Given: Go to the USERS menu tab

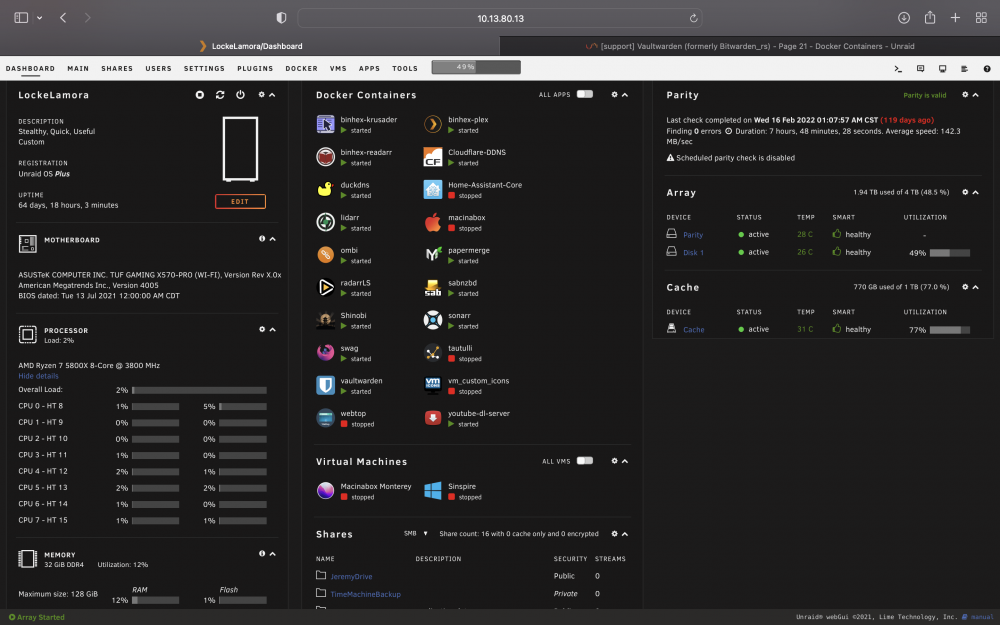Looking at the screenshot, I should click(x=158, y=68).
